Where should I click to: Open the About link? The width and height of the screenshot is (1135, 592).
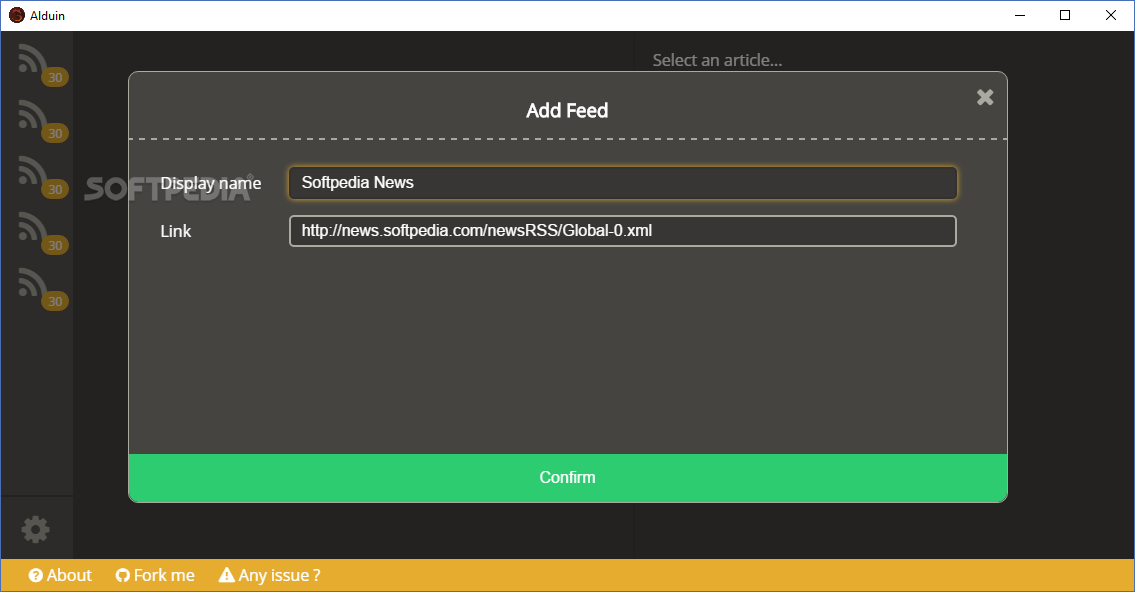(x=60, y=575)
